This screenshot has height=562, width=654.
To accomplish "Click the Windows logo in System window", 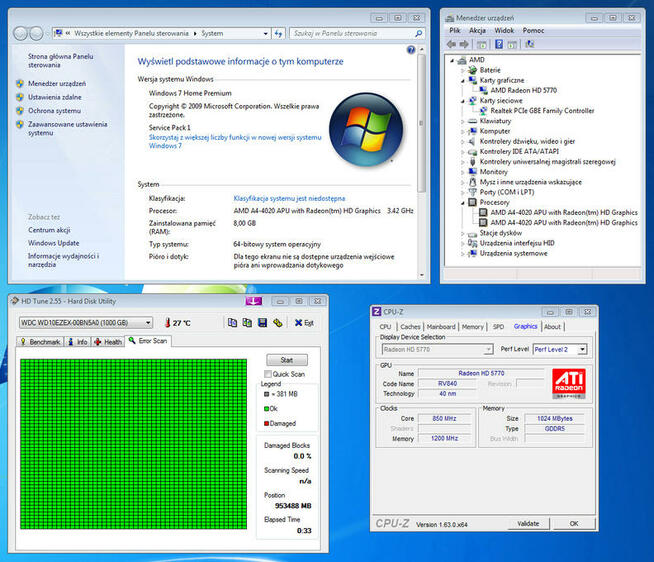I will (x=366, y=129).
